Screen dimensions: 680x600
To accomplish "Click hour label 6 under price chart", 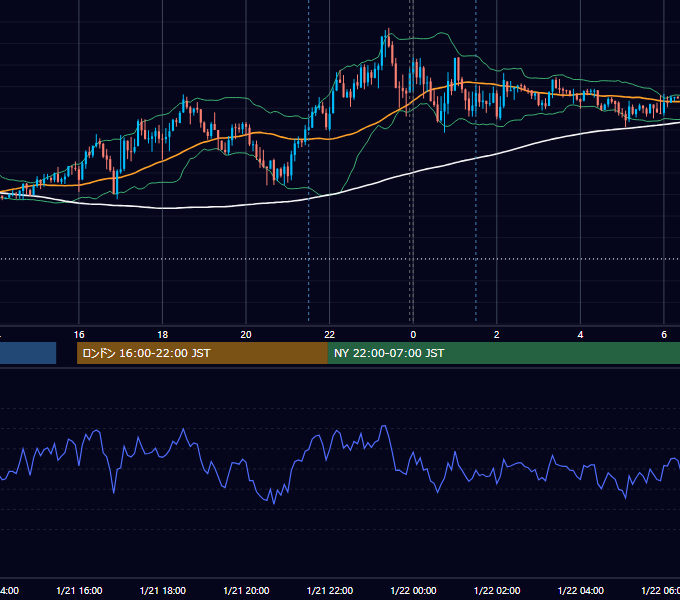I will point(664,335).
